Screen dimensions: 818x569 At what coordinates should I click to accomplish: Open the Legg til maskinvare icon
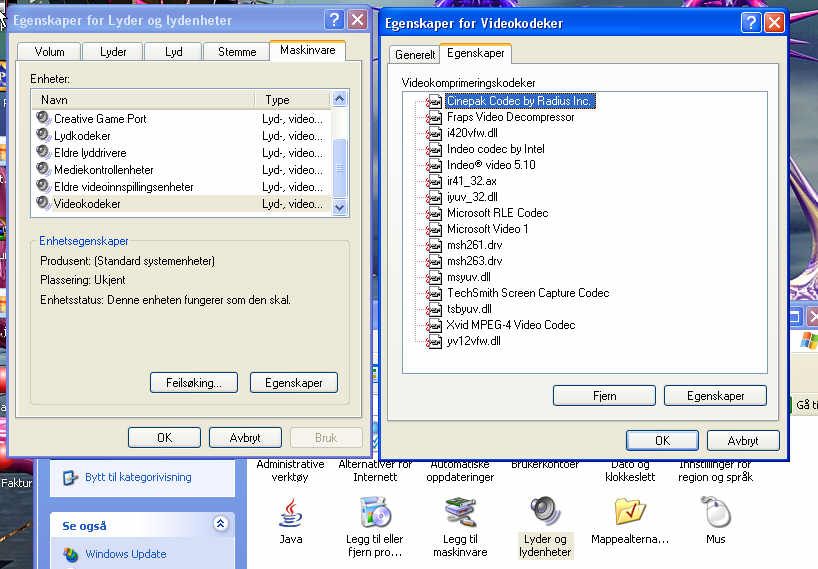(x=460, y=512)
